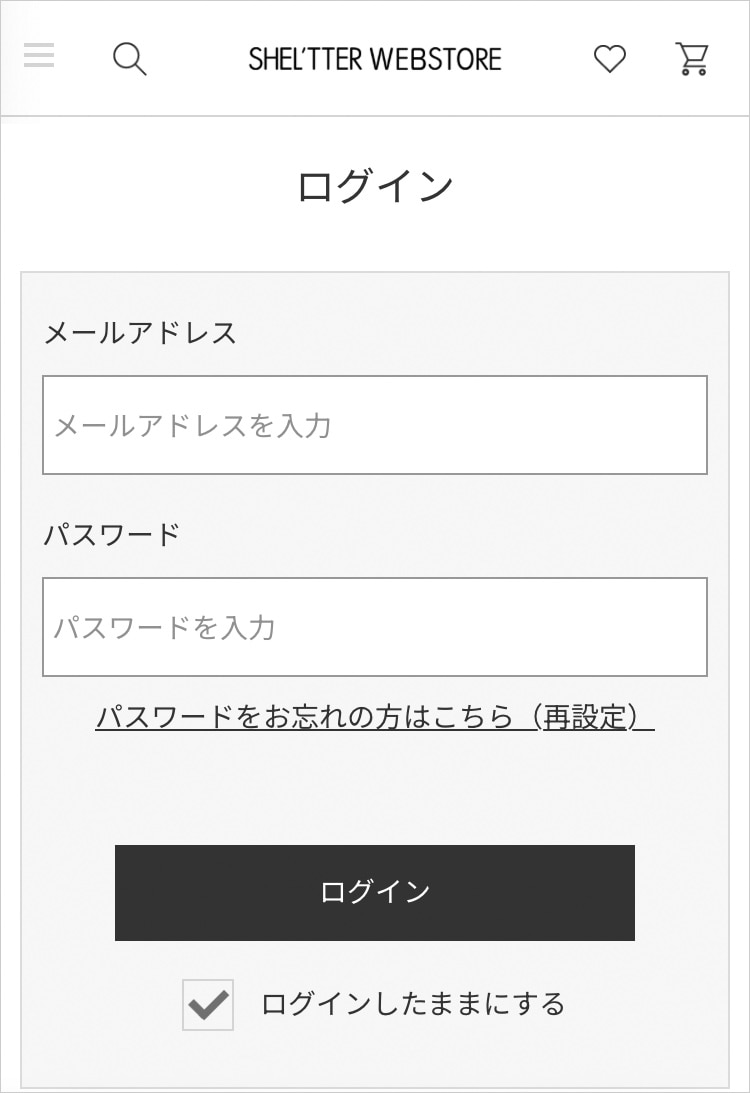Select the cart icon in header
The height and width of the screenshot is (1093, 750).
click(x=692, y=59)
